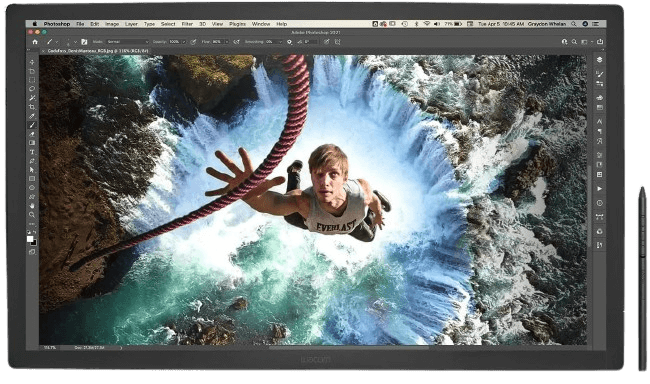This screenshot has width=650, height=384.
Task: Click the Spotlight search in menu bar
Action: click(574, 24)
